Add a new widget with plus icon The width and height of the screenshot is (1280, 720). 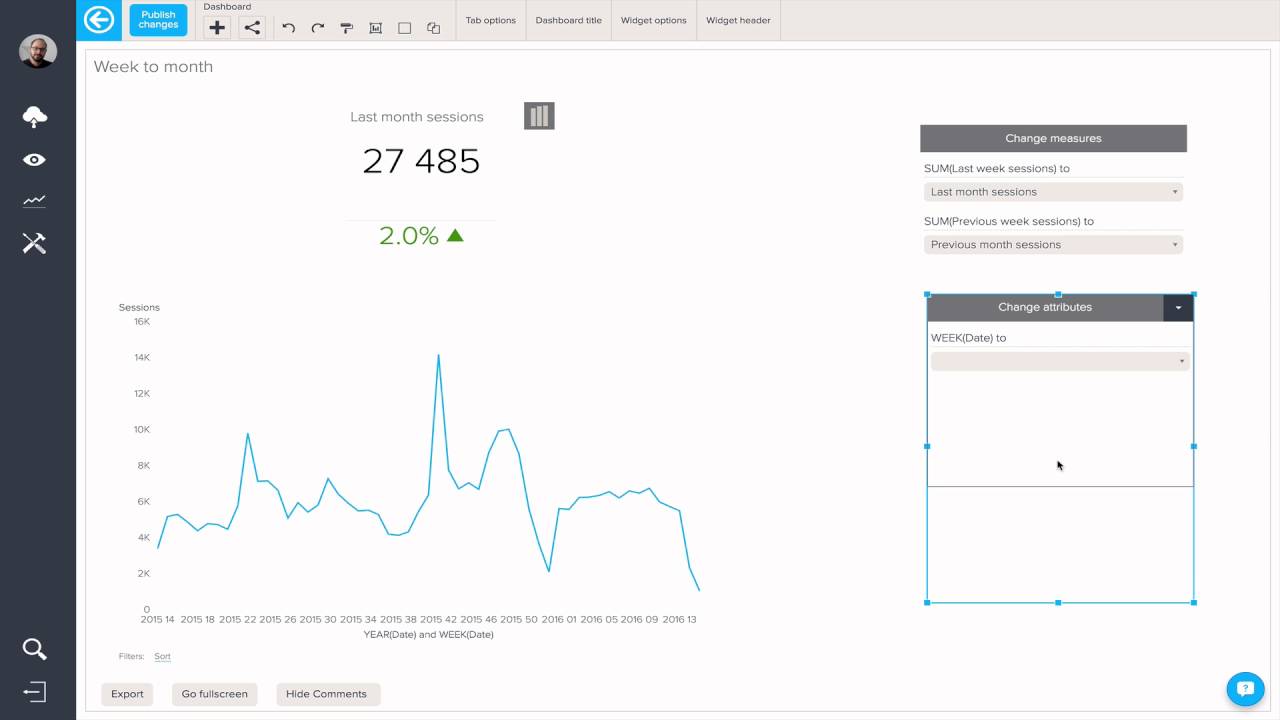point(217,28)
